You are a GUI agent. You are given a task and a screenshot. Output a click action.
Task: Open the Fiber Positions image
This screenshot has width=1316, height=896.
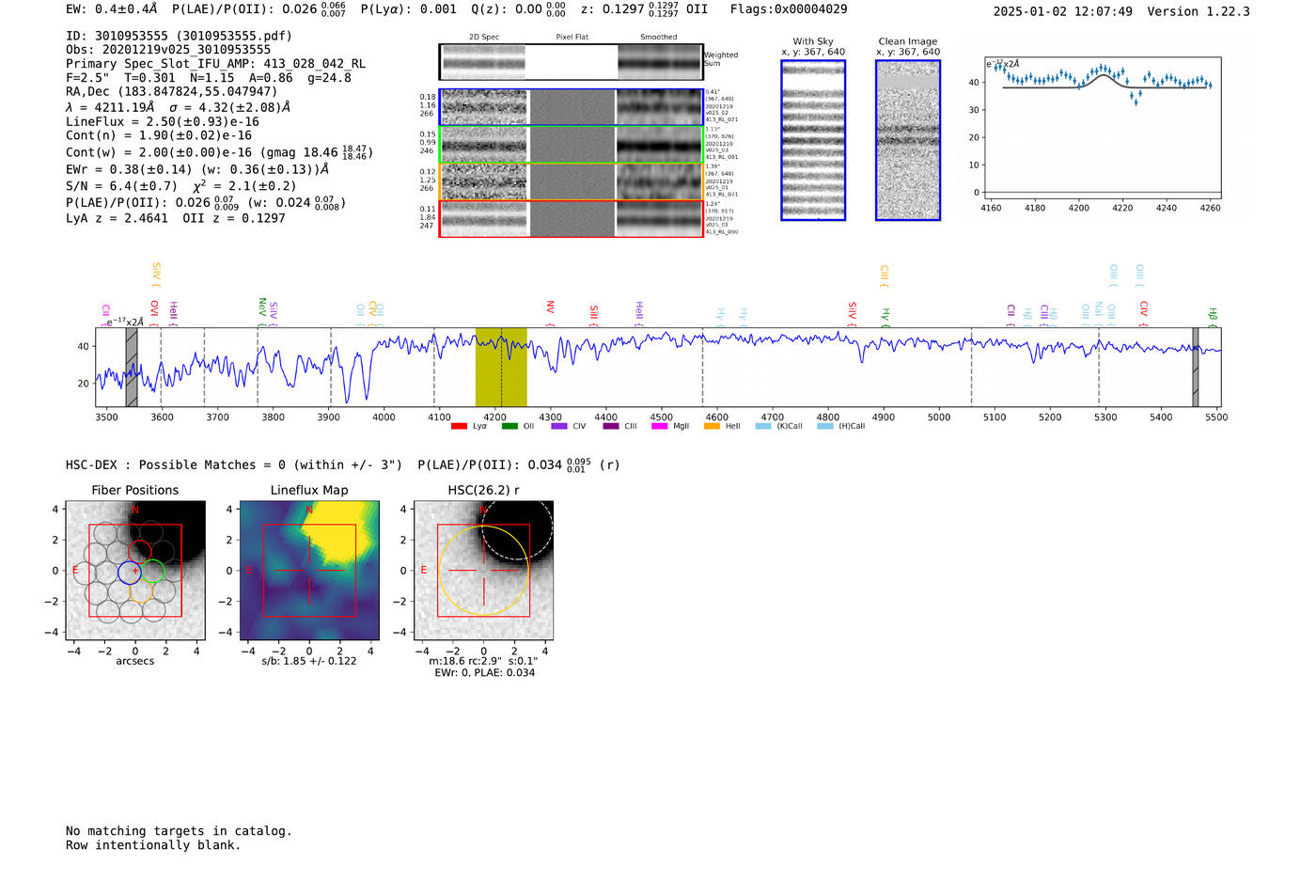click(135, 571)
